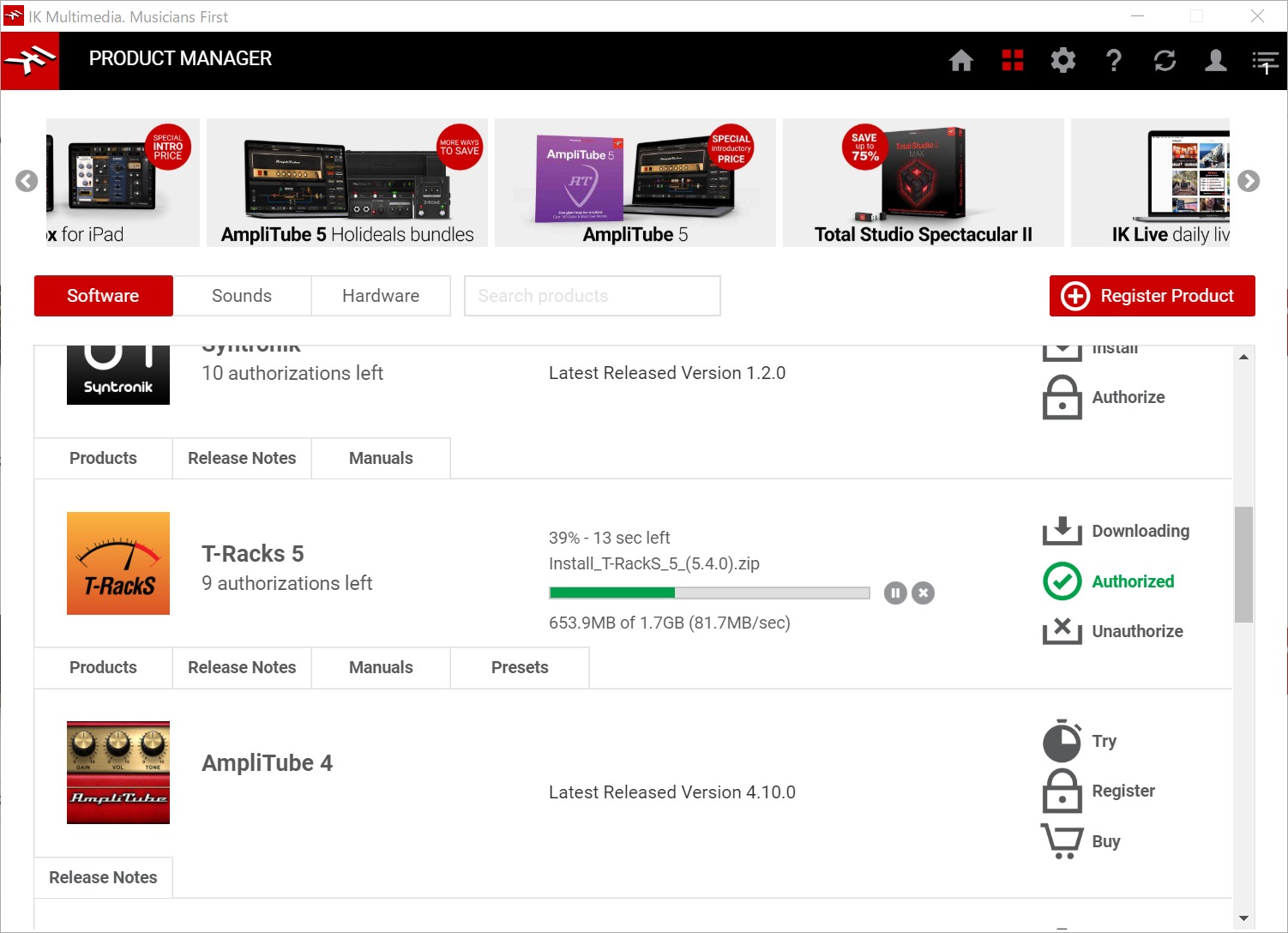Select the Software tab

(103, 296)
